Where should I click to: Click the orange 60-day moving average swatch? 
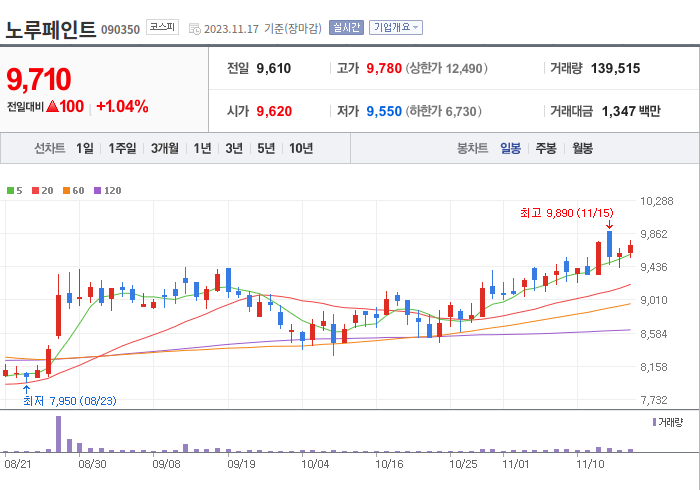tap(67, 191)
